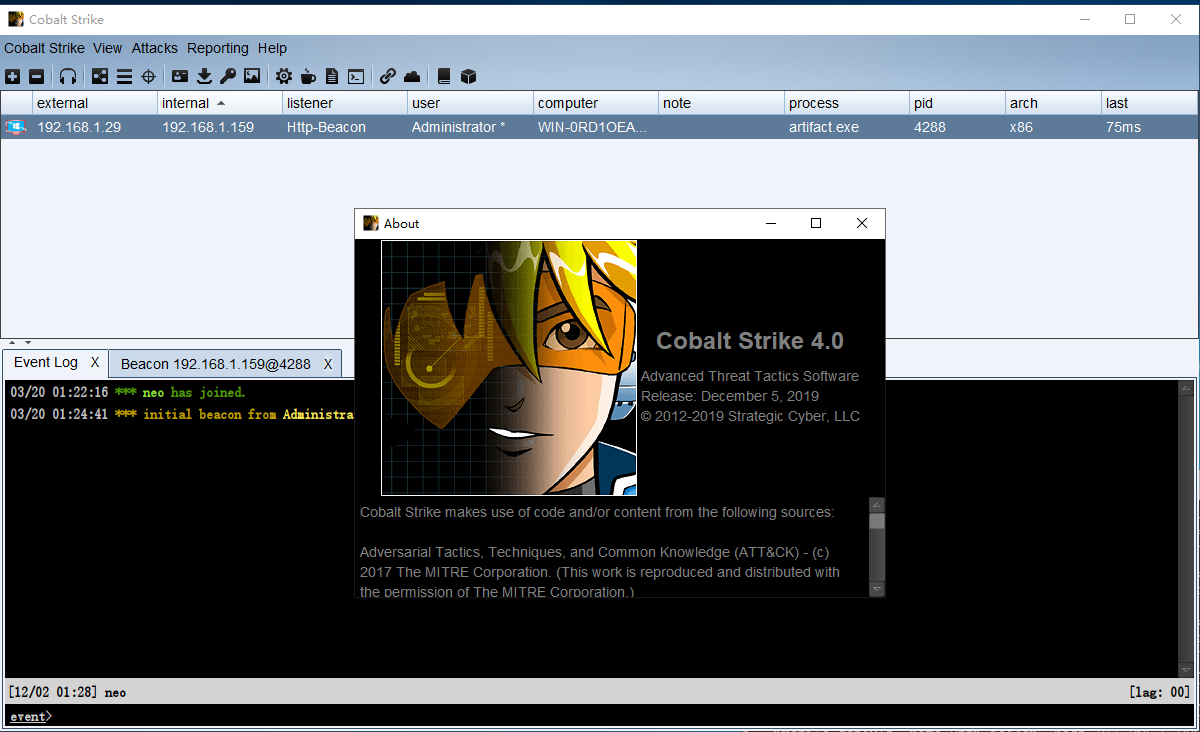The image size is (1200, 732).
Task: Open help via the book icon
Action: (x=444, y=76)
